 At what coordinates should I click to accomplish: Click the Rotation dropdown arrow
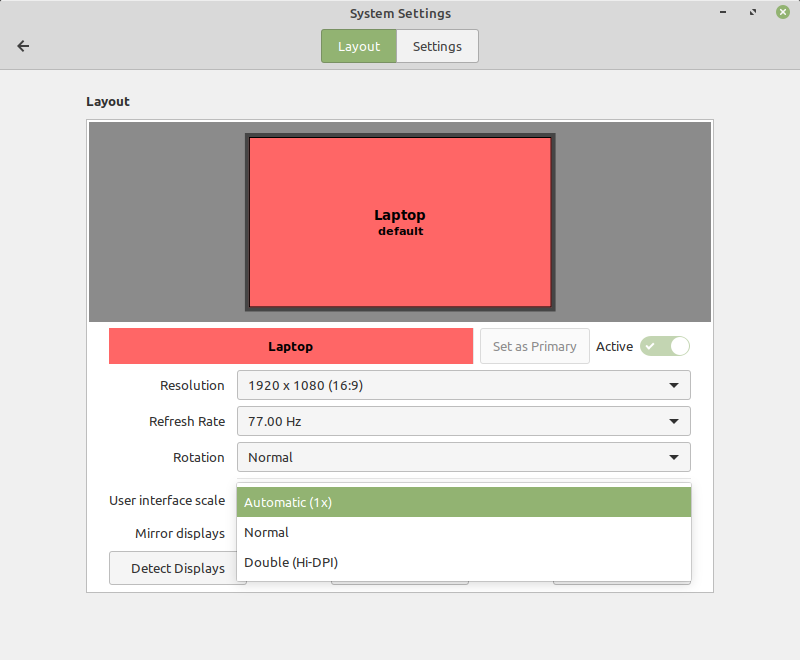click(x=674, y=458)
